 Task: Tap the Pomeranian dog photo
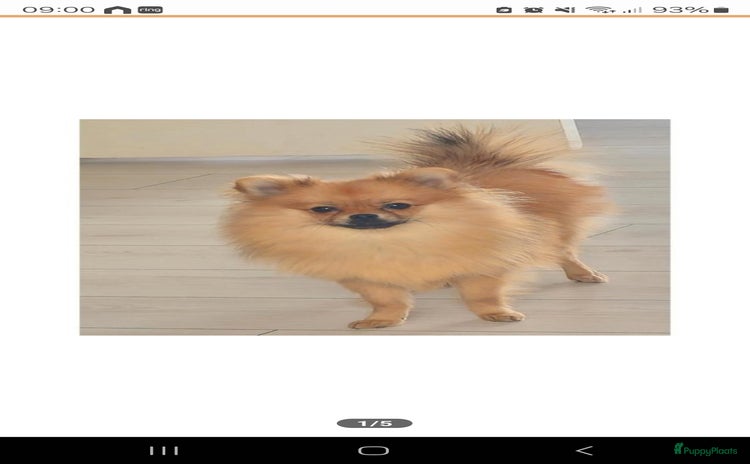click(x=375, y=227)
